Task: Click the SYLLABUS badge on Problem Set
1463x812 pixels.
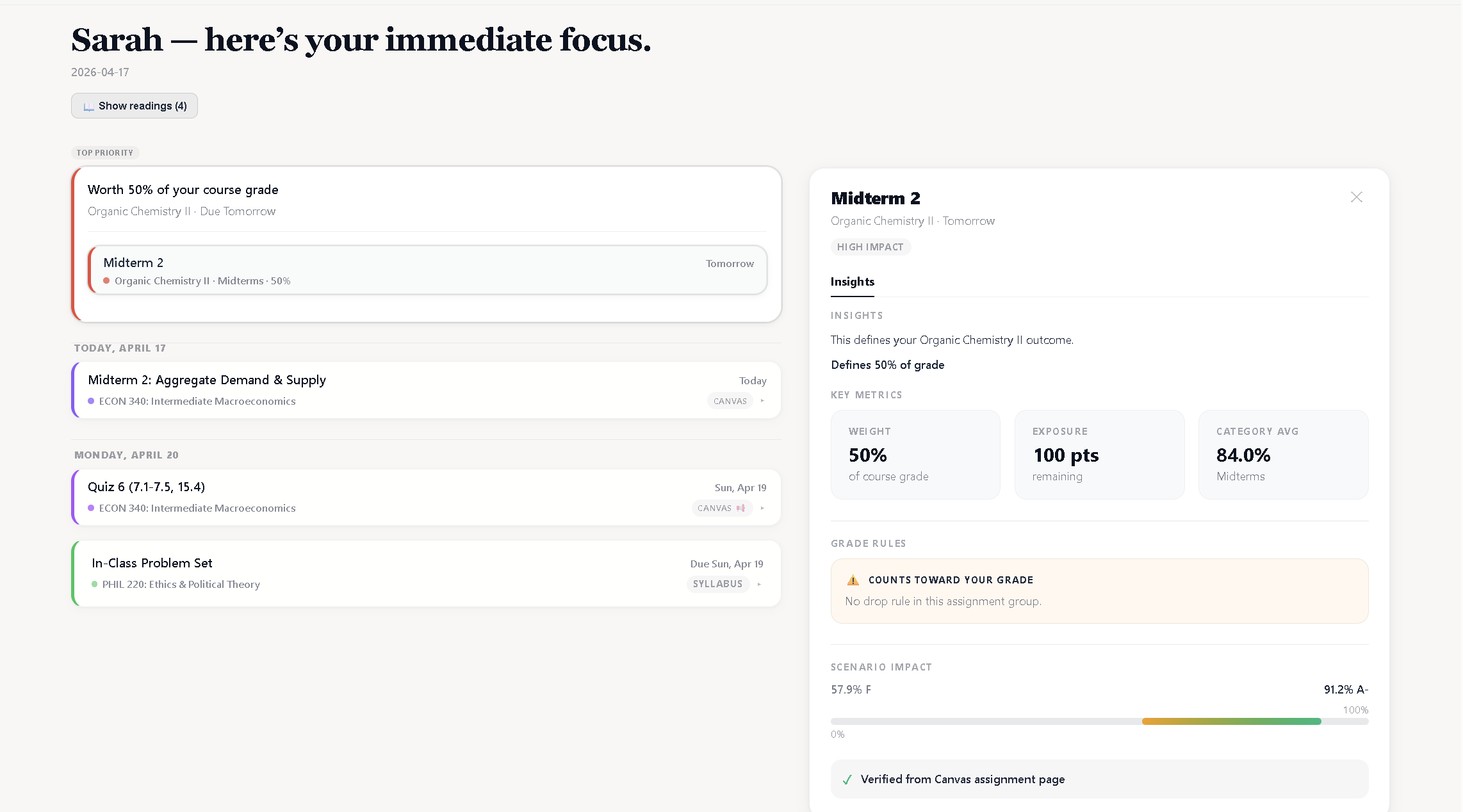Action: point(718,584)
